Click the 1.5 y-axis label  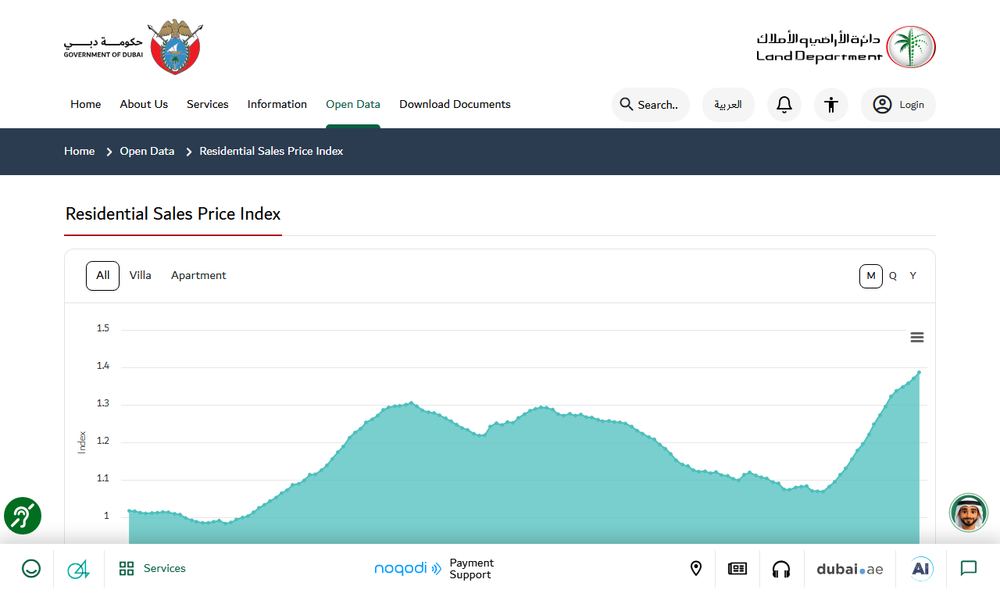click(x=103, y=328)
